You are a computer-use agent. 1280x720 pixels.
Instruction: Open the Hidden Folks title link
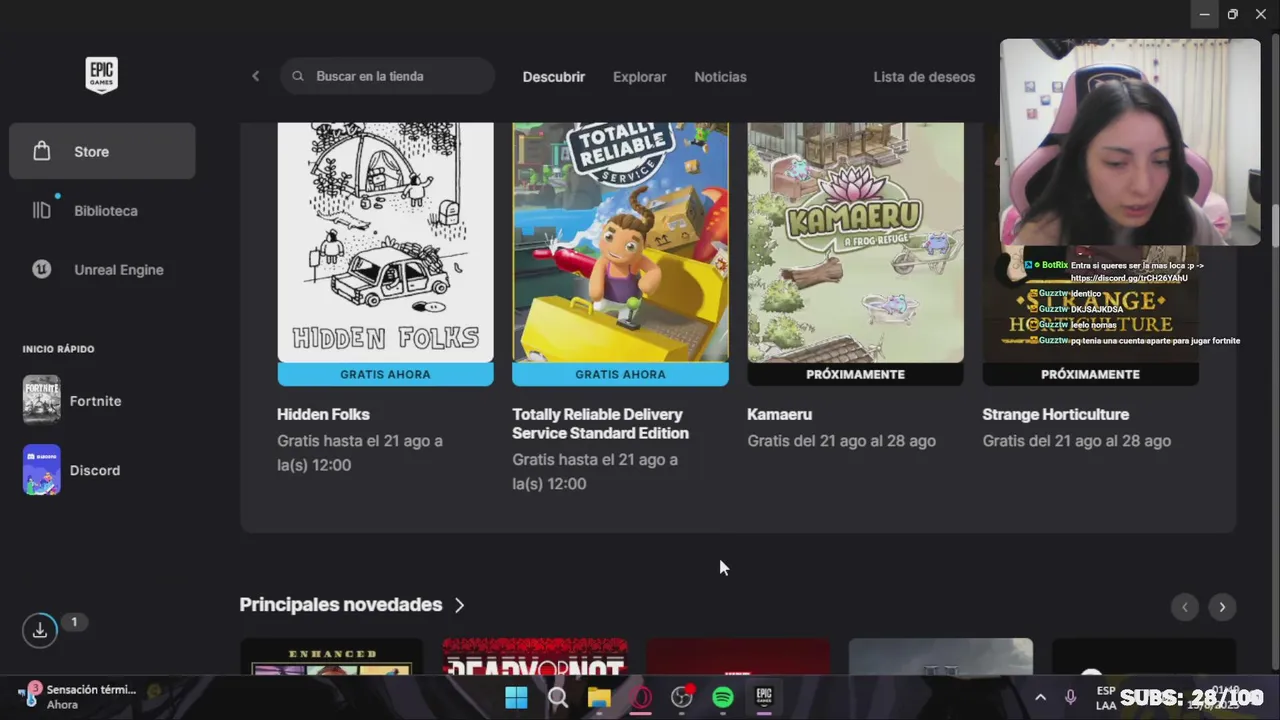click(x=323, y=414)
